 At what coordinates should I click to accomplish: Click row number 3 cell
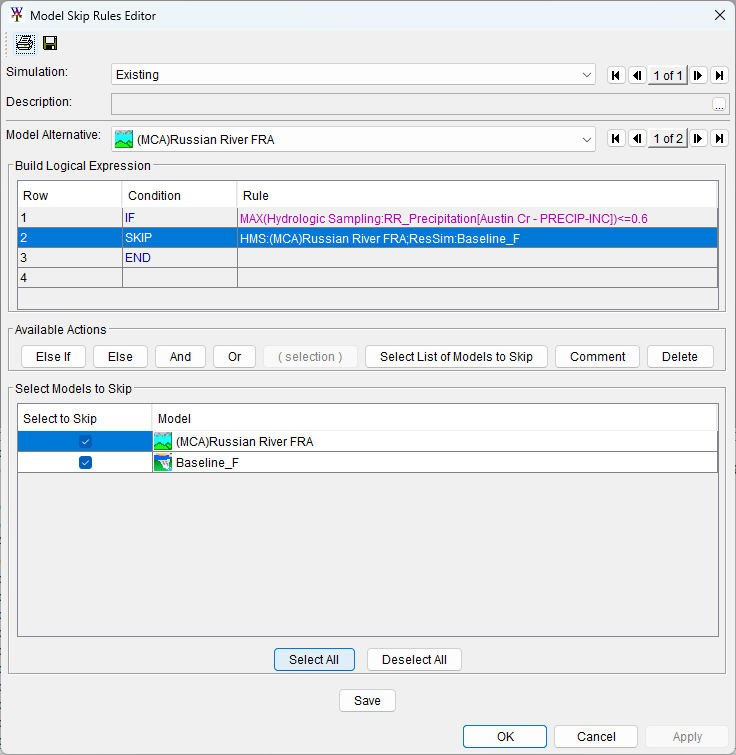coord(70,258)
